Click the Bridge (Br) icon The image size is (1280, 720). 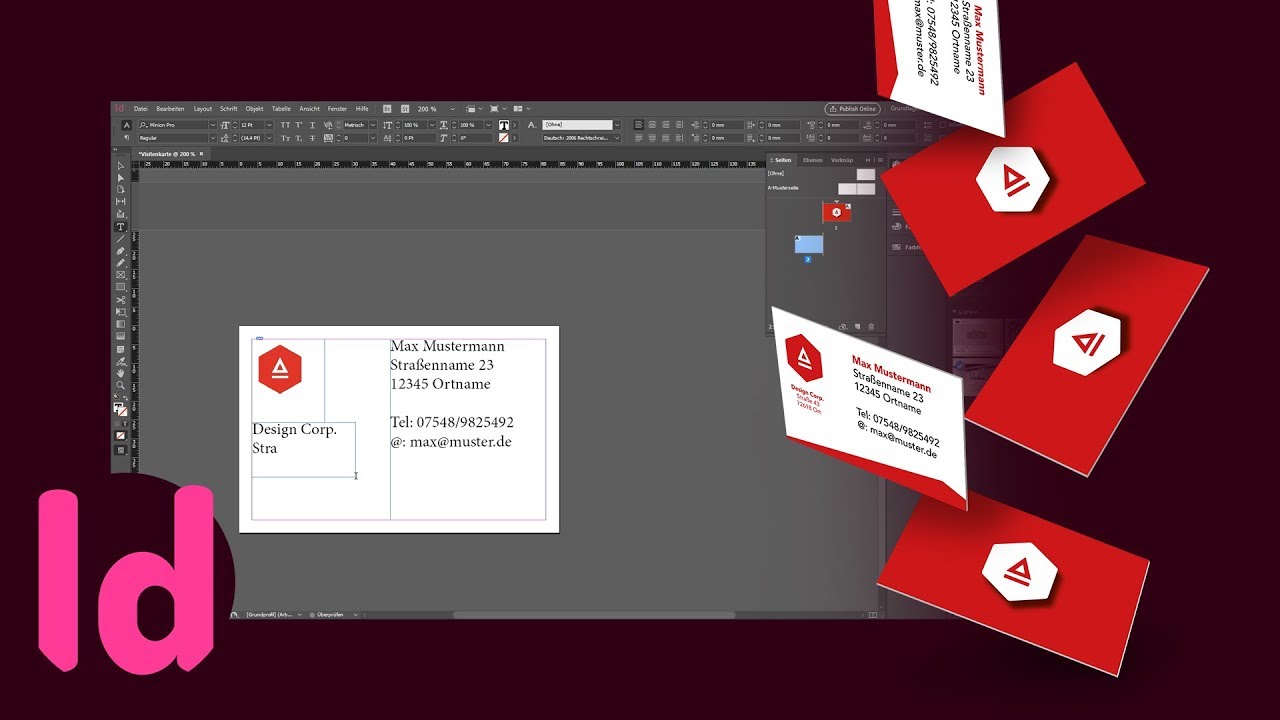pos(387,108)
